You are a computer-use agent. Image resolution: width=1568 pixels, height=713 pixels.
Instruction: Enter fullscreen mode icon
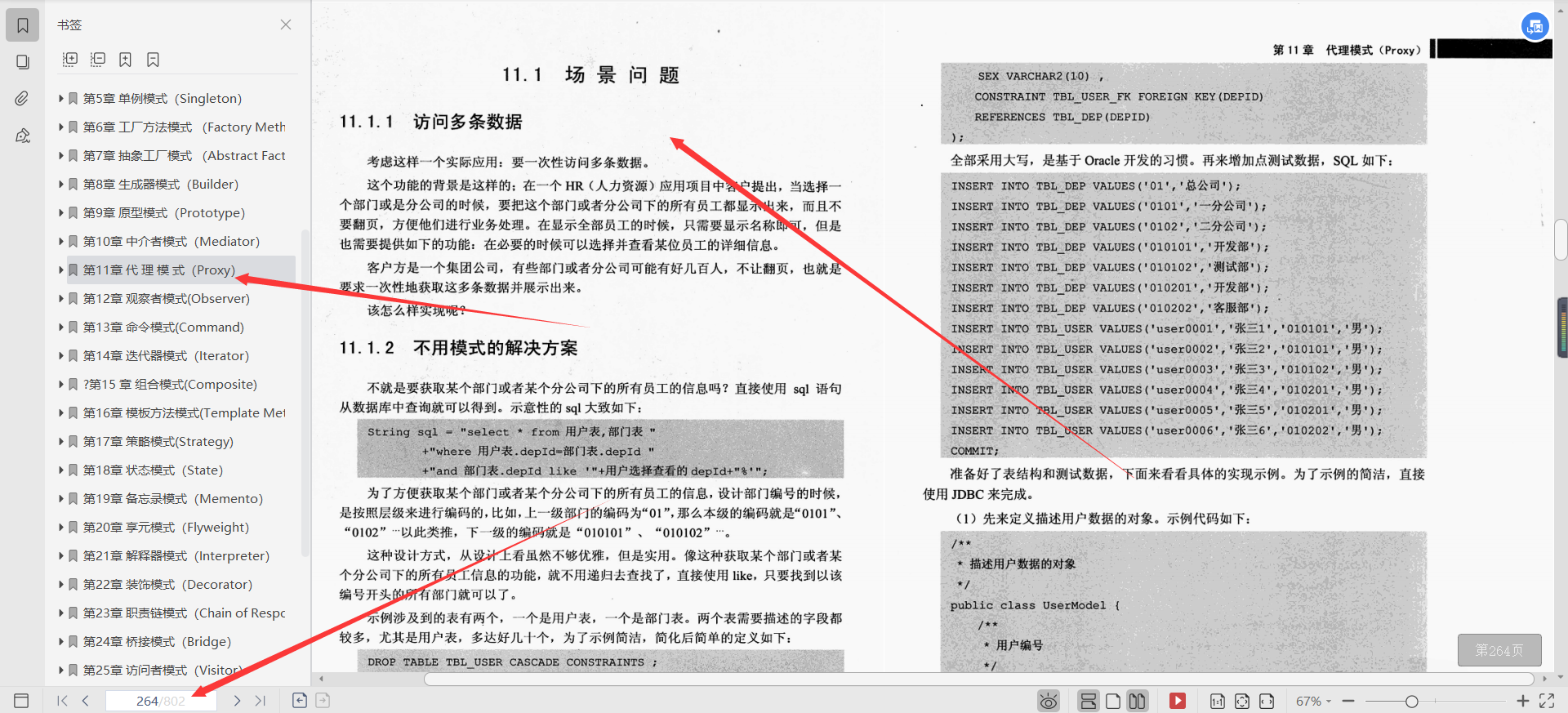pyautogui.click(x=1547, y=701)
